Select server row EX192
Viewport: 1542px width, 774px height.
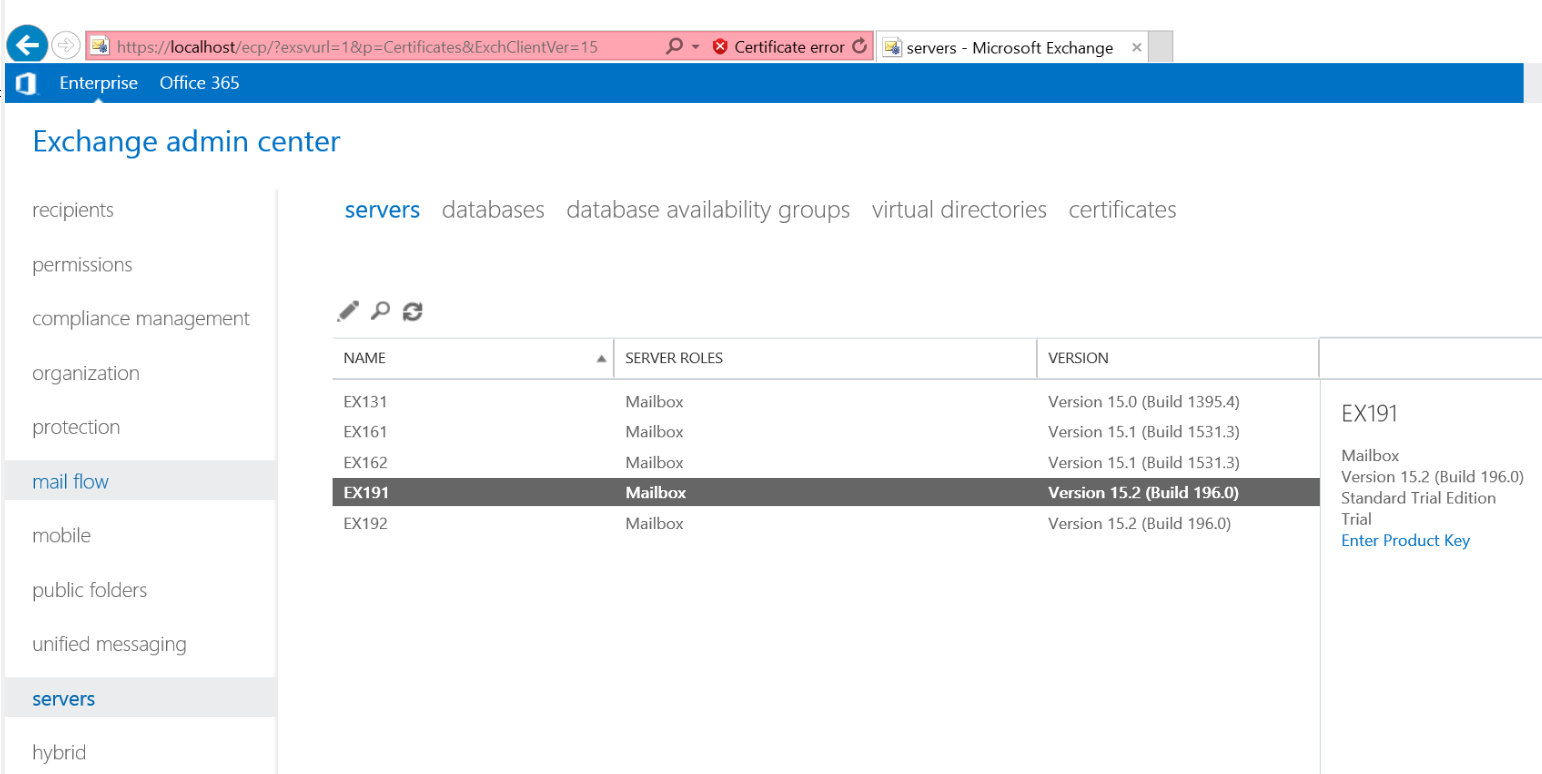coord(826,523)
